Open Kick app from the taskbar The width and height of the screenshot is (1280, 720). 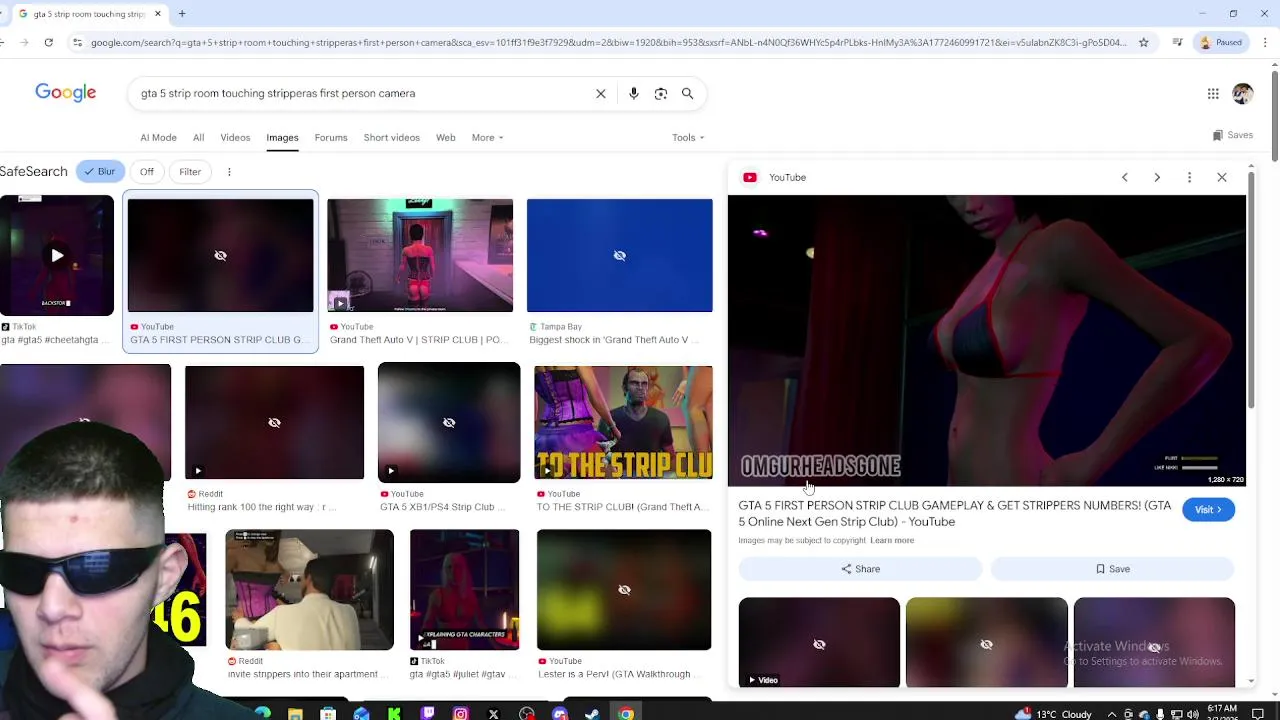tap(394, 713)
